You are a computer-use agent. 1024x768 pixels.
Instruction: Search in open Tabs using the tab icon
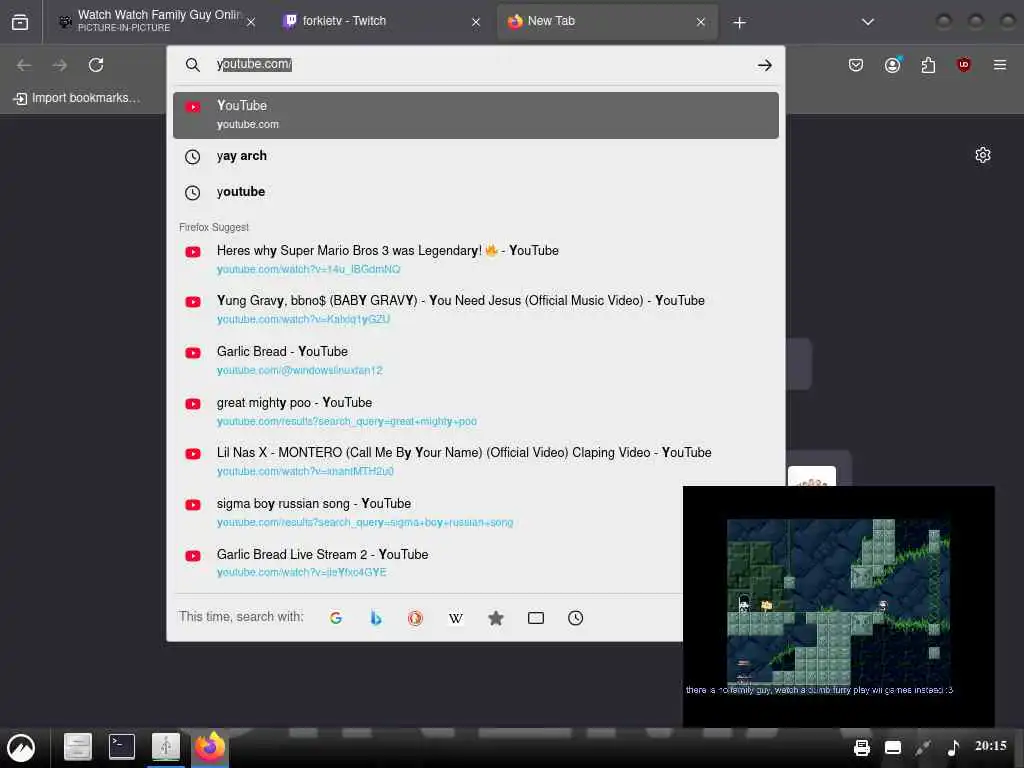pyautogui.click(x=536, y=618)
